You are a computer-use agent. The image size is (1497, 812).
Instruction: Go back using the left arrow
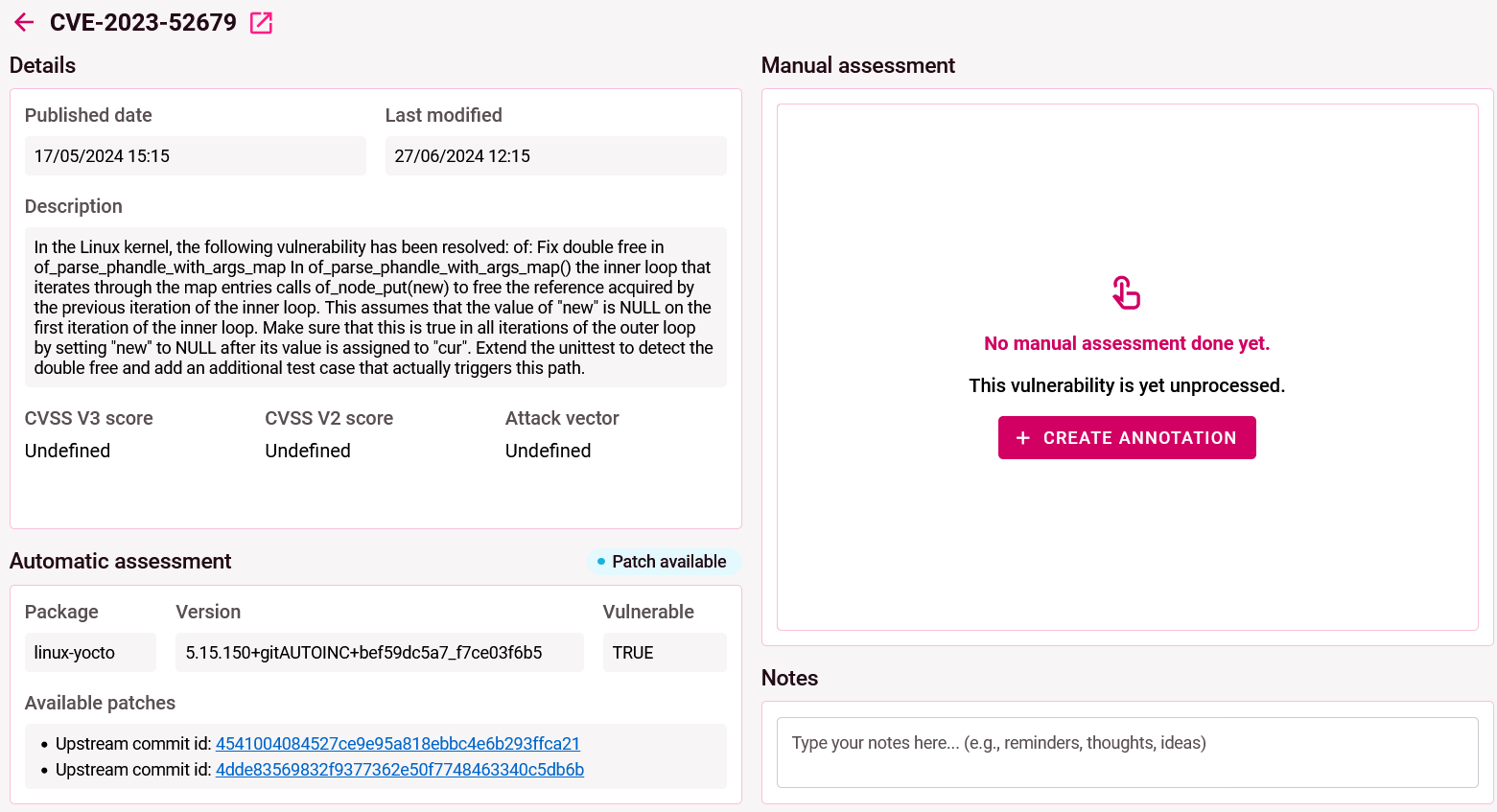point(24,23)
